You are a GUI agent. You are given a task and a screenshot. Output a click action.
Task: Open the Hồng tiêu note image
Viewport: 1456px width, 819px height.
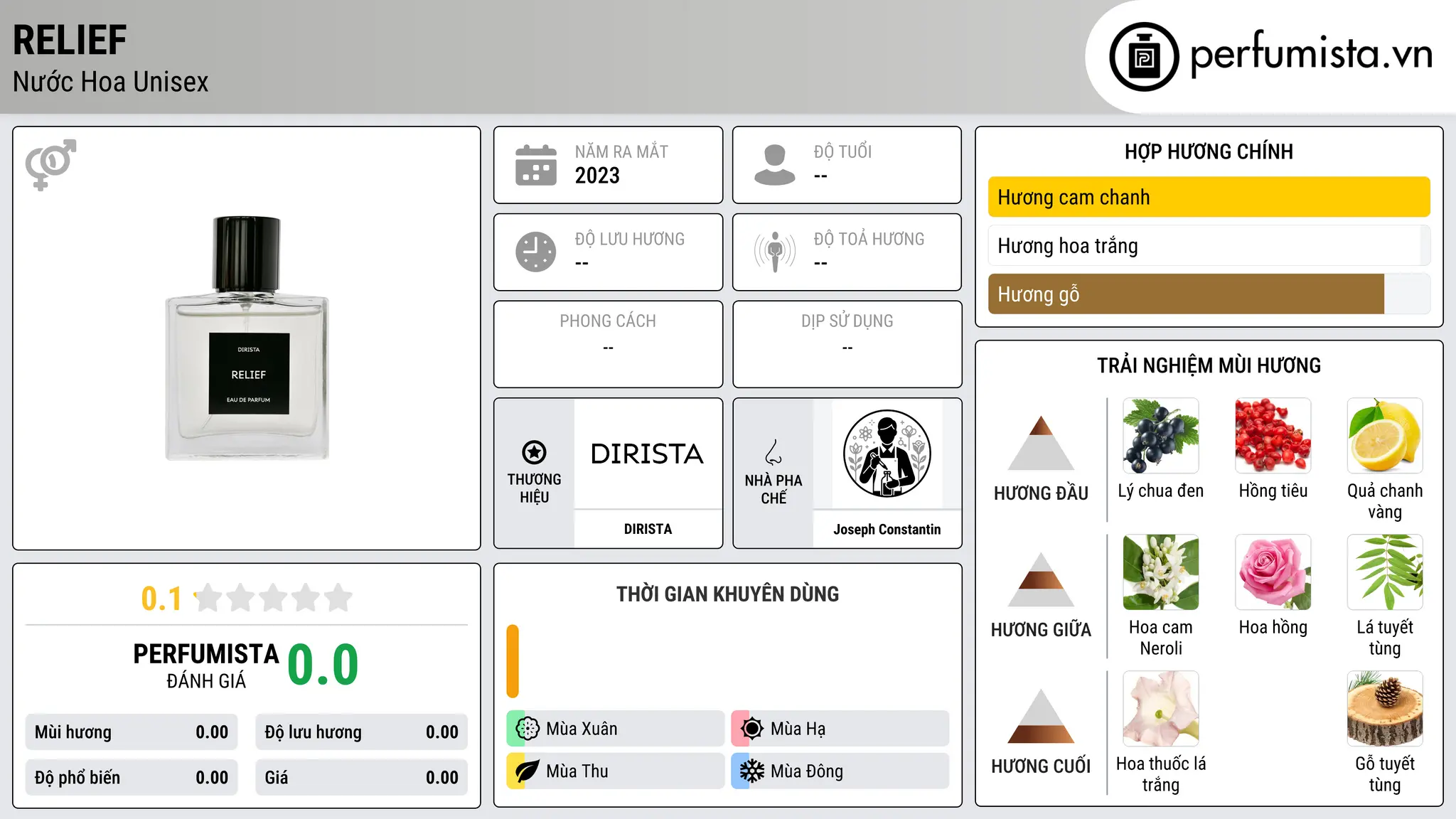(x=1273, y=436)
